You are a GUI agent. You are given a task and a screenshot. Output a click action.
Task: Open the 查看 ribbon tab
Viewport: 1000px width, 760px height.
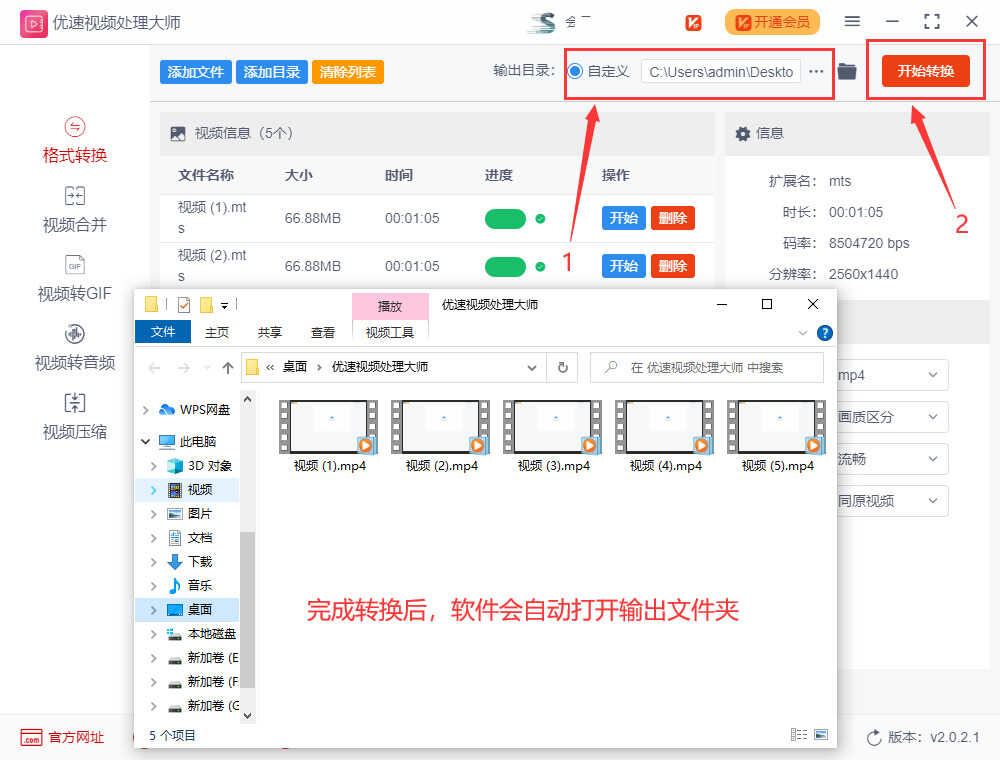tap(323, 332)
